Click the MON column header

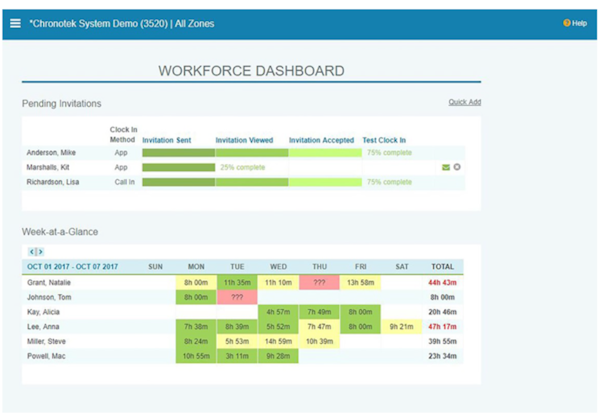click(196, 267)
